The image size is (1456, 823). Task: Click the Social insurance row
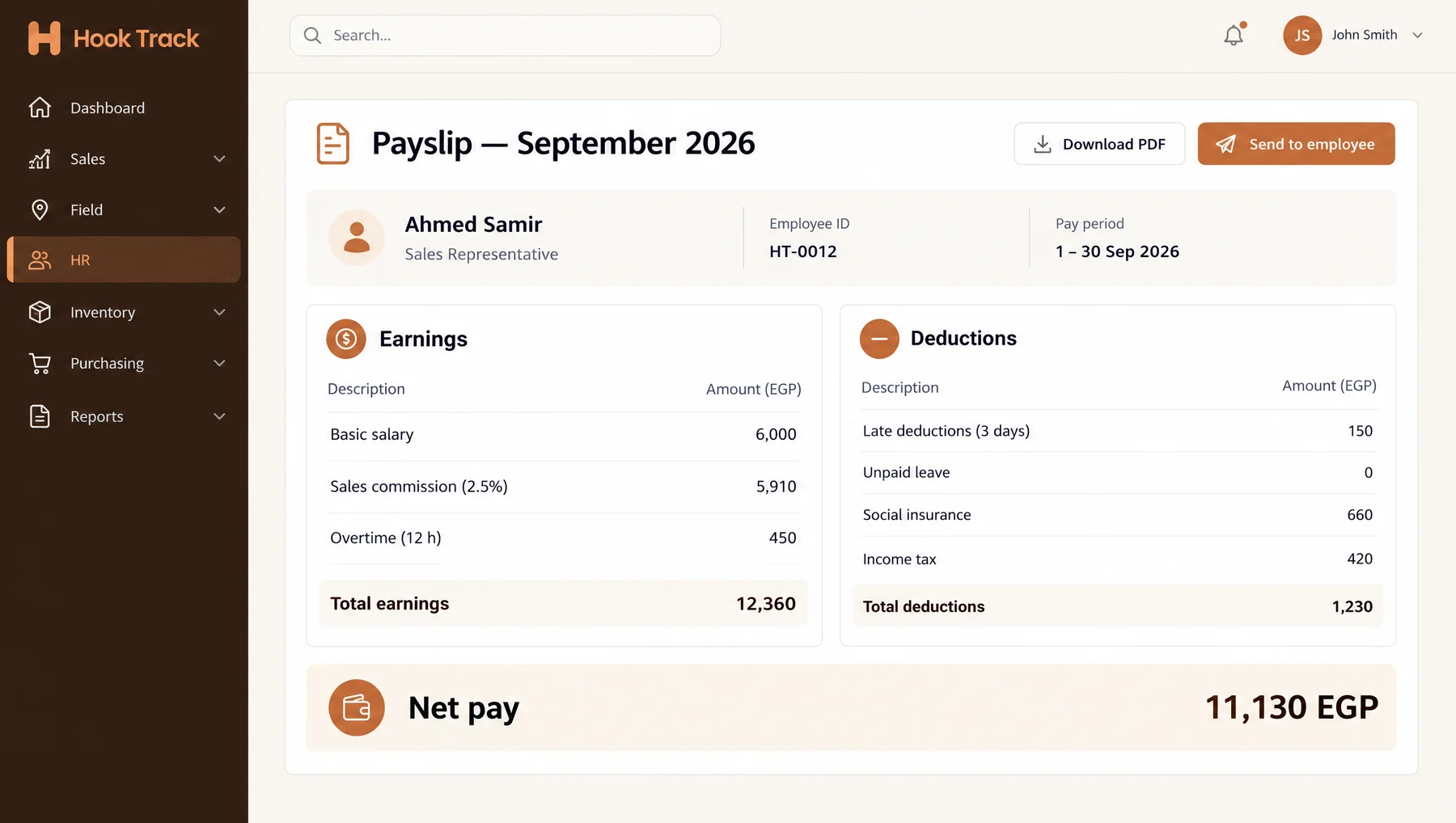[1118, 515]
